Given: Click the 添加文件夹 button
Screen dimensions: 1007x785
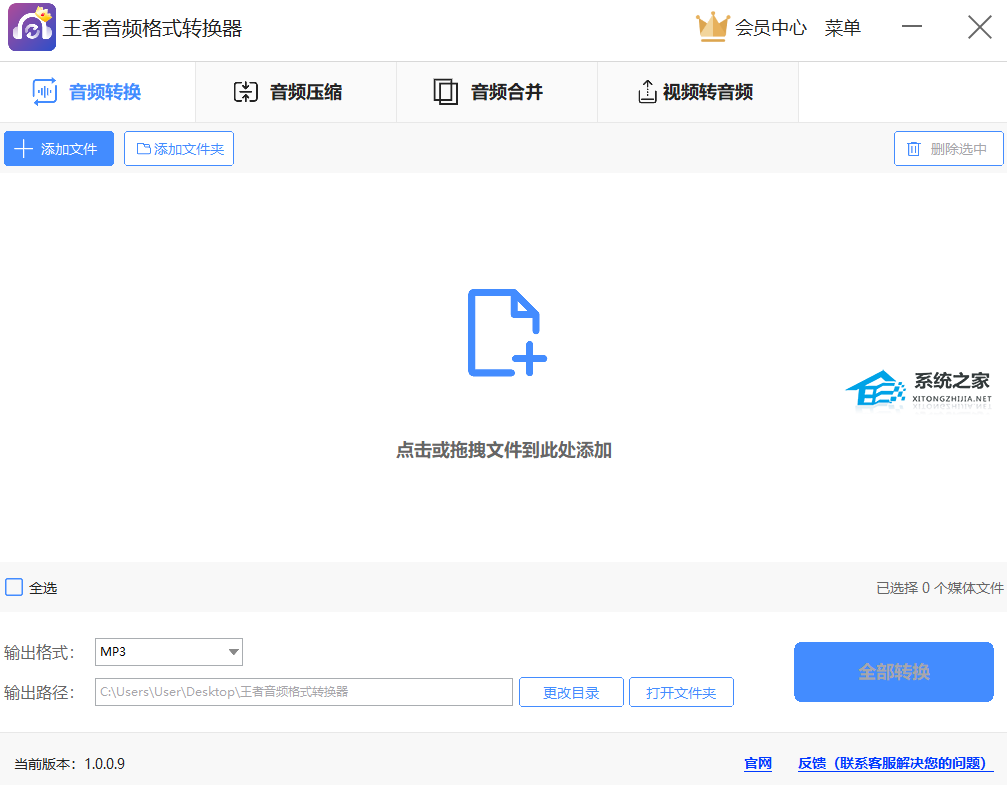Looking at the screenshot, I should tap(179, 149).
